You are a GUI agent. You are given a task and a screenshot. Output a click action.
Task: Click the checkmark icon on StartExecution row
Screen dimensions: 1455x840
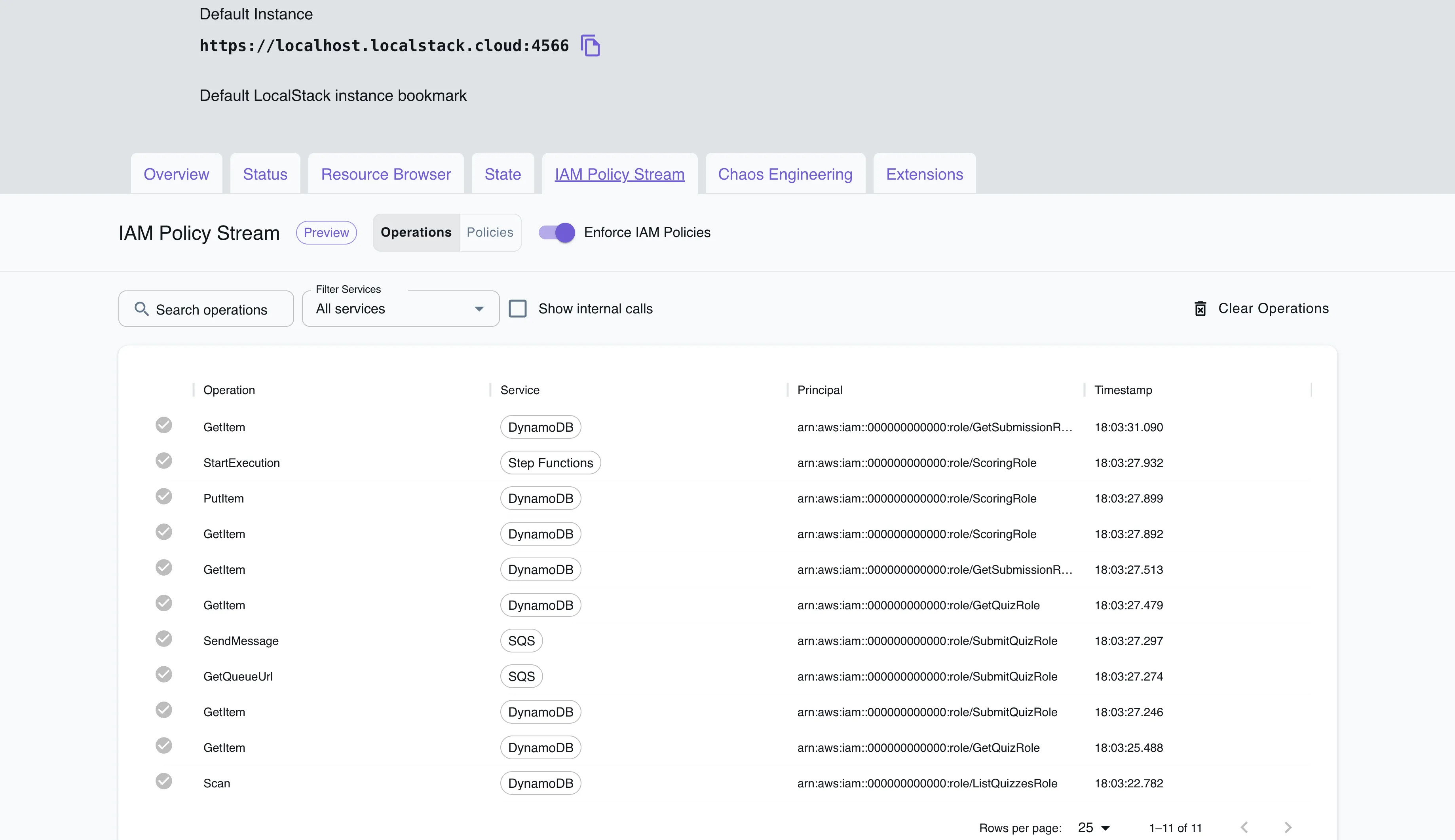(x=164, y=462)
